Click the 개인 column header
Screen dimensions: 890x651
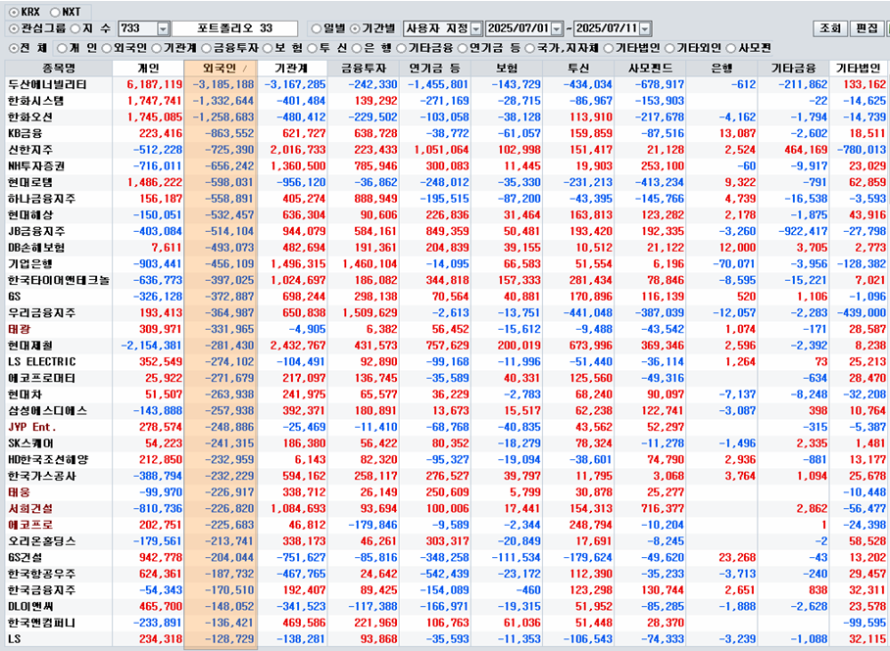(149, 67)
